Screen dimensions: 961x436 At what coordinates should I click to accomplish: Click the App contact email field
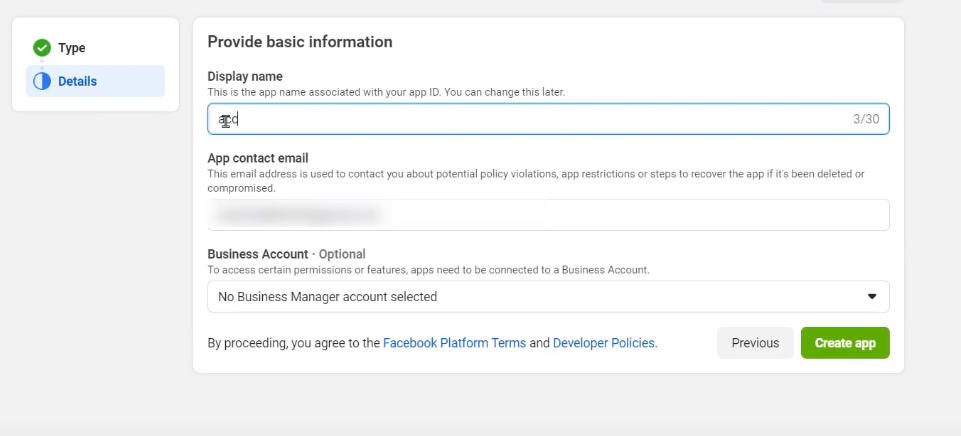click(548, 215)
